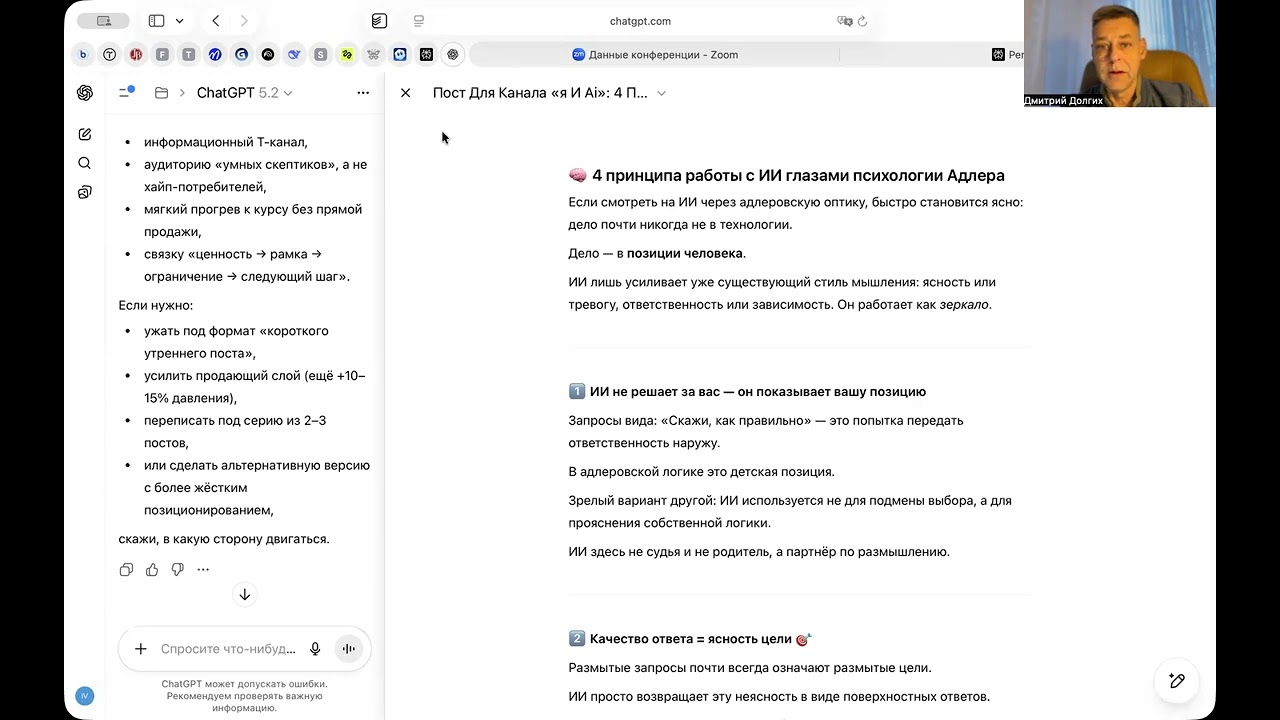Click the stacked-layers extension icon in the toolbar
The height and width of the screenshot is (720, 1280).
[x=379, y=21]
